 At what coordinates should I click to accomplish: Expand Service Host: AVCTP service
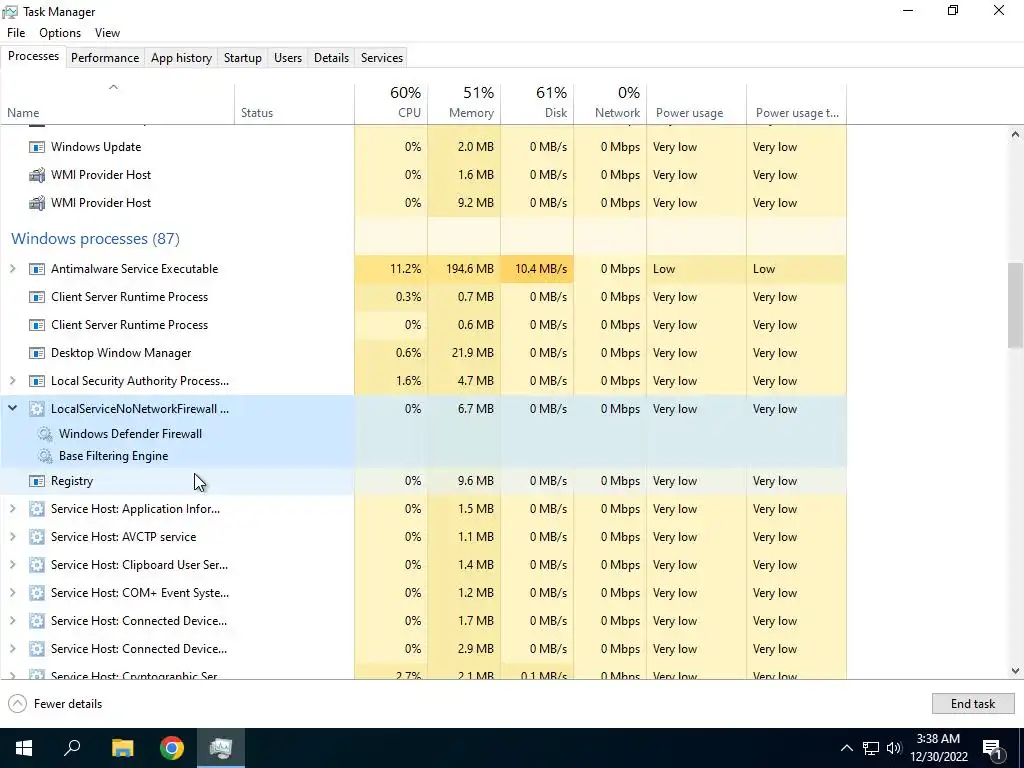click(x=12, y=537)
